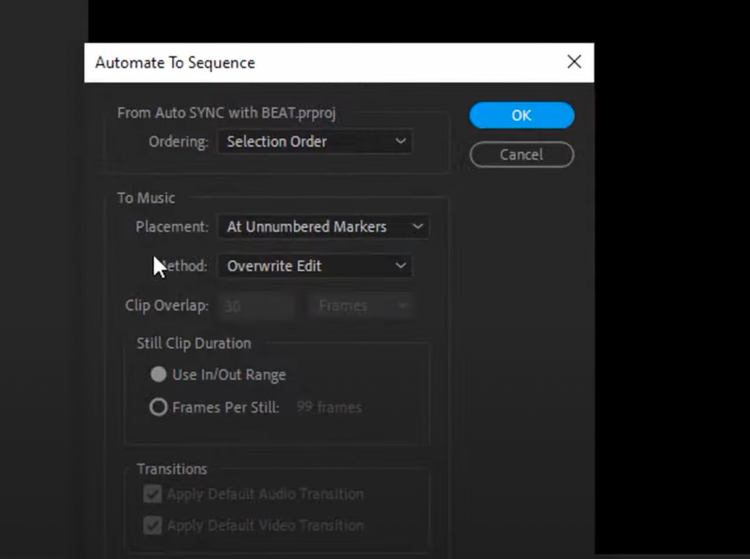750x559 pixels.
Task: Click the From Auto SYNC with BEAT.prproj label
Action: click(x=226, y=113)
